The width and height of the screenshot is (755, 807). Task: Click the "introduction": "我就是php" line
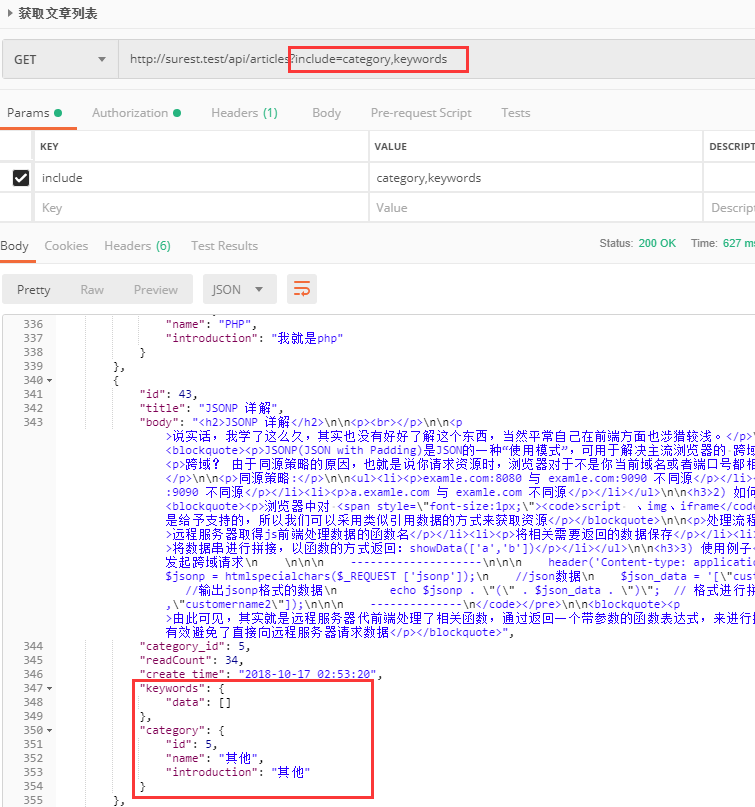click(254, 338)
